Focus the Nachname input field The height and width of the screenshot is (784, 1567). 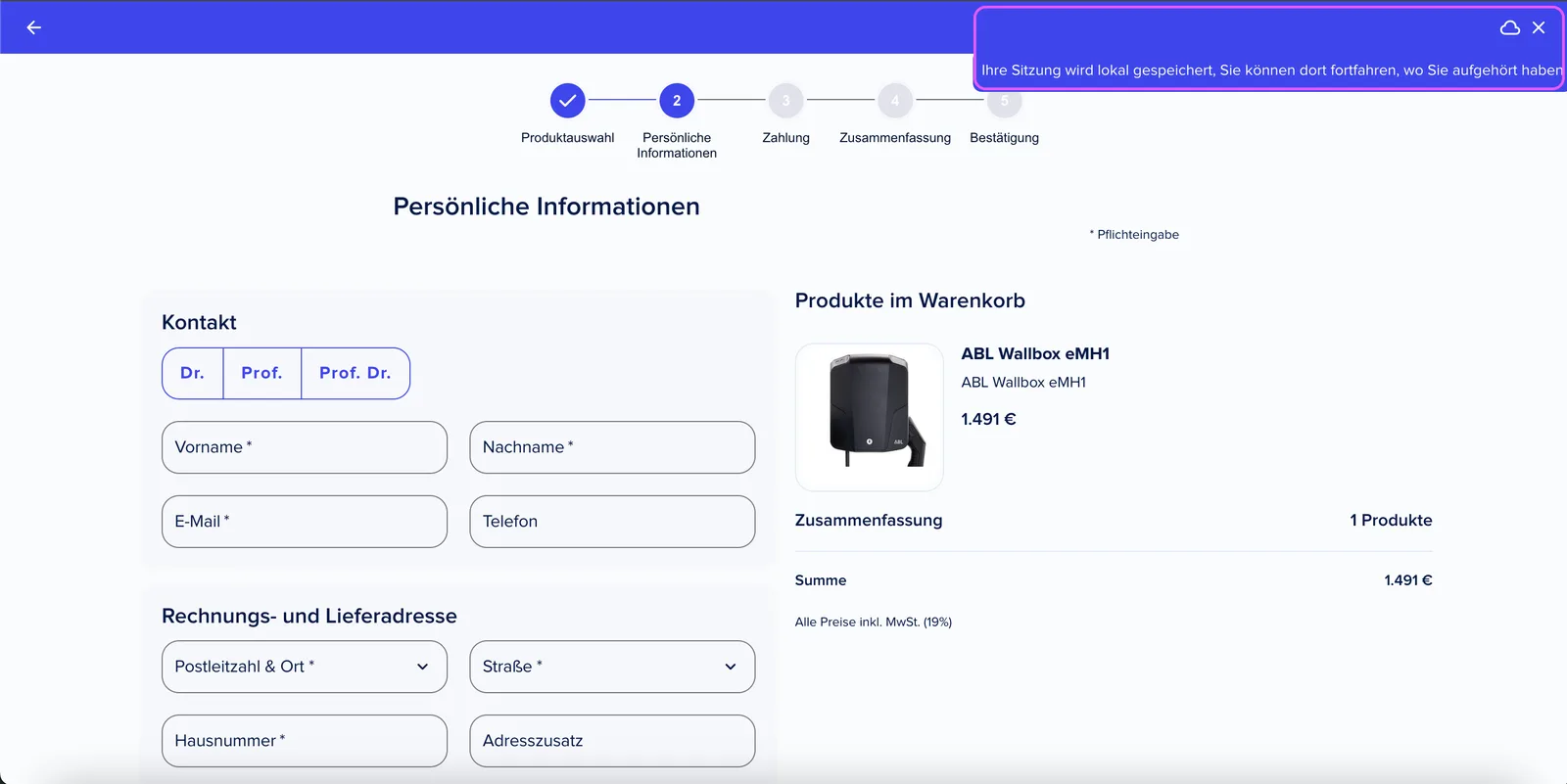pyautogui.click(x=612, y=447)
